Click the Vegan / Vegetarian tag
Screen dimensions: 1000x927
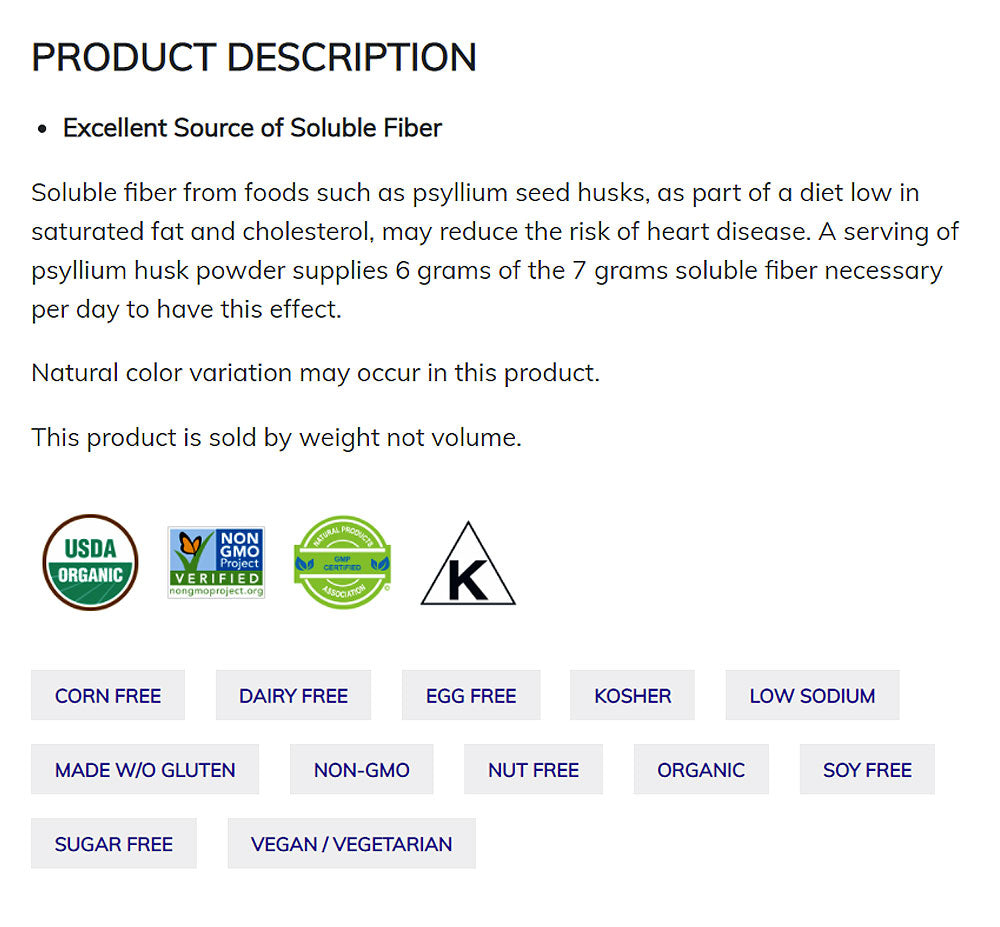point(351,844)
